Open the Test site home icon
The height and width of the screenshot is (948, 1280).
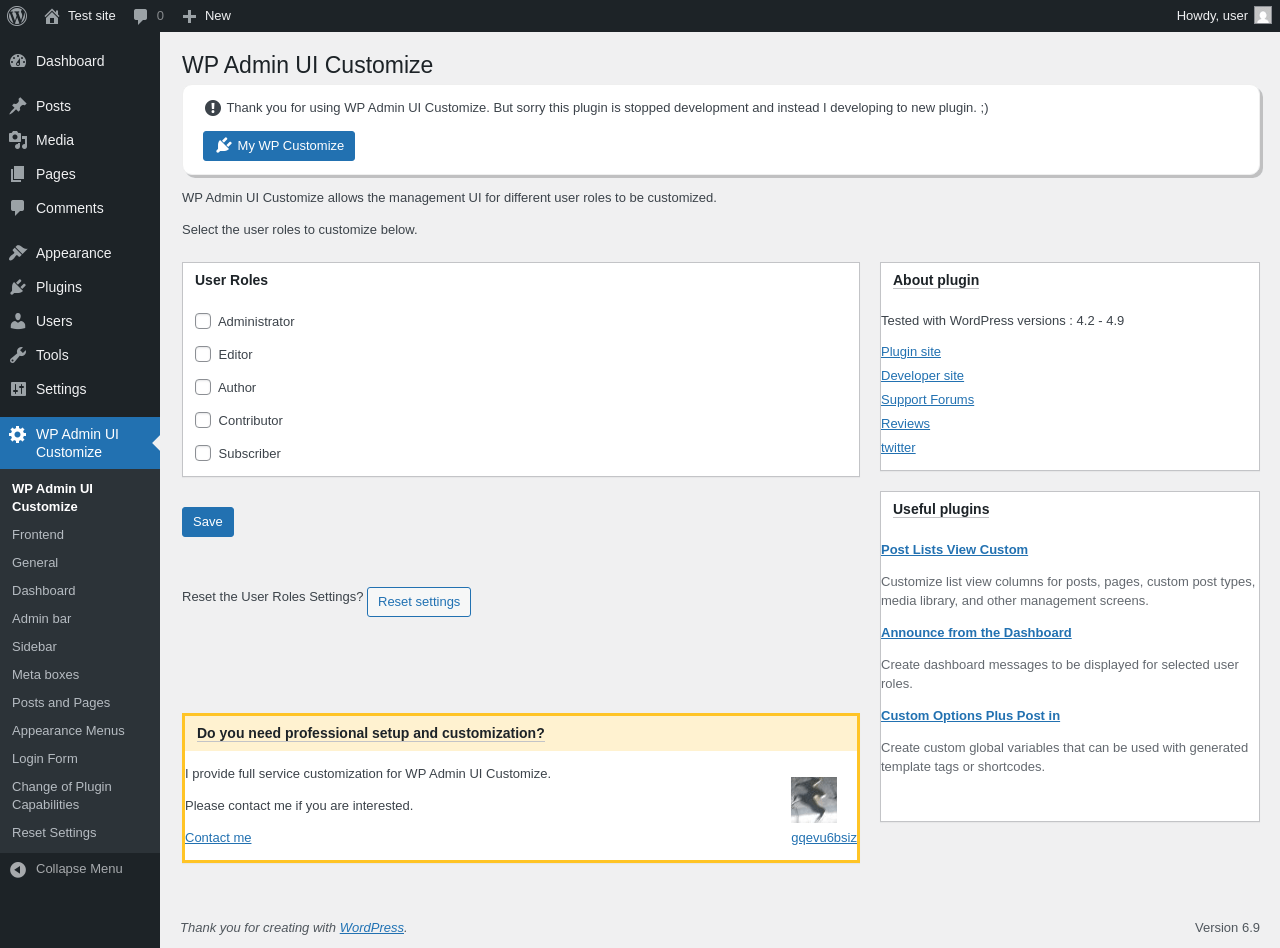tap(52, 16)
